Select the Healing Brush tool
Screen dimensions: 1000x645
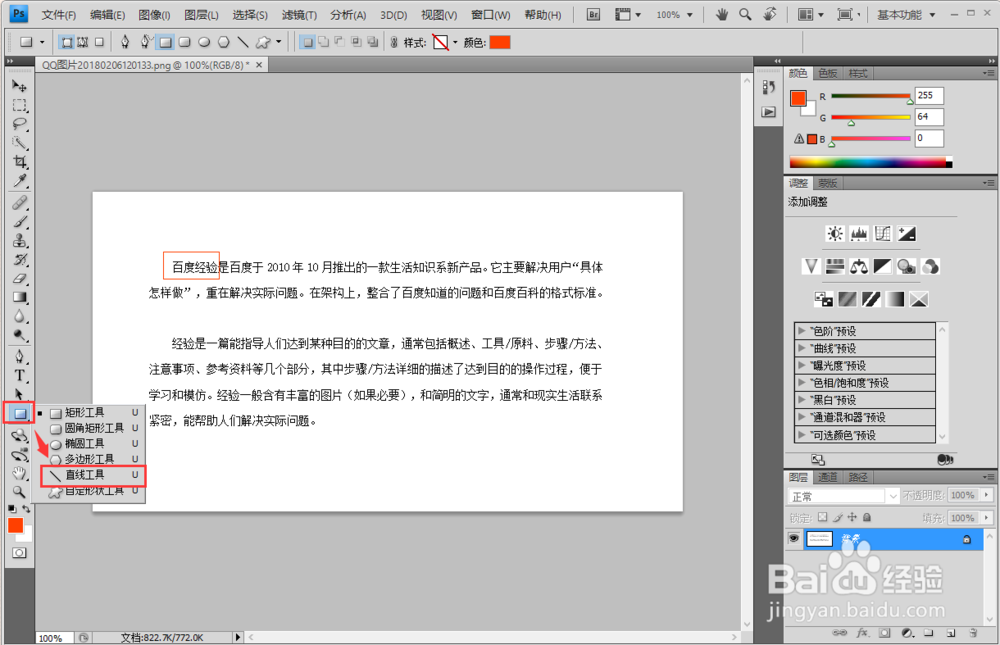[19, 203]
